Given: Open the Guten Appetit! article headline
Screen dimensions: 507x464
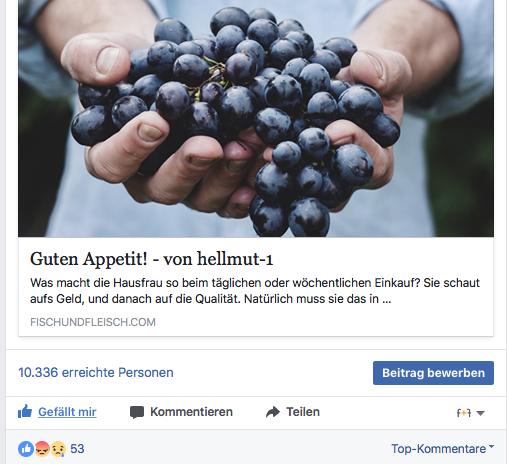Looking at the screenshot, I should coord(152,259).
